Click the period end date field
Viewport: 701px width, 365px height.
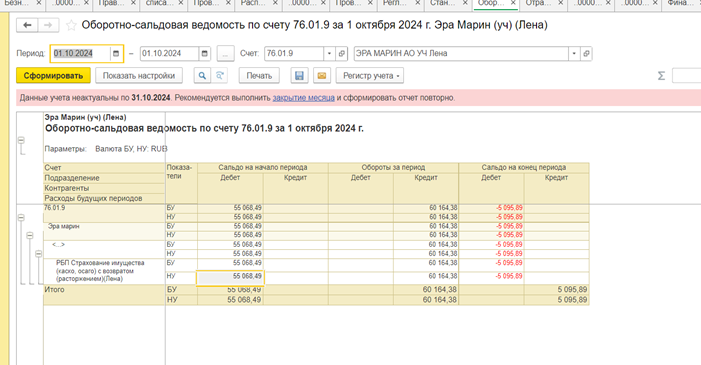tap(169, 54)
